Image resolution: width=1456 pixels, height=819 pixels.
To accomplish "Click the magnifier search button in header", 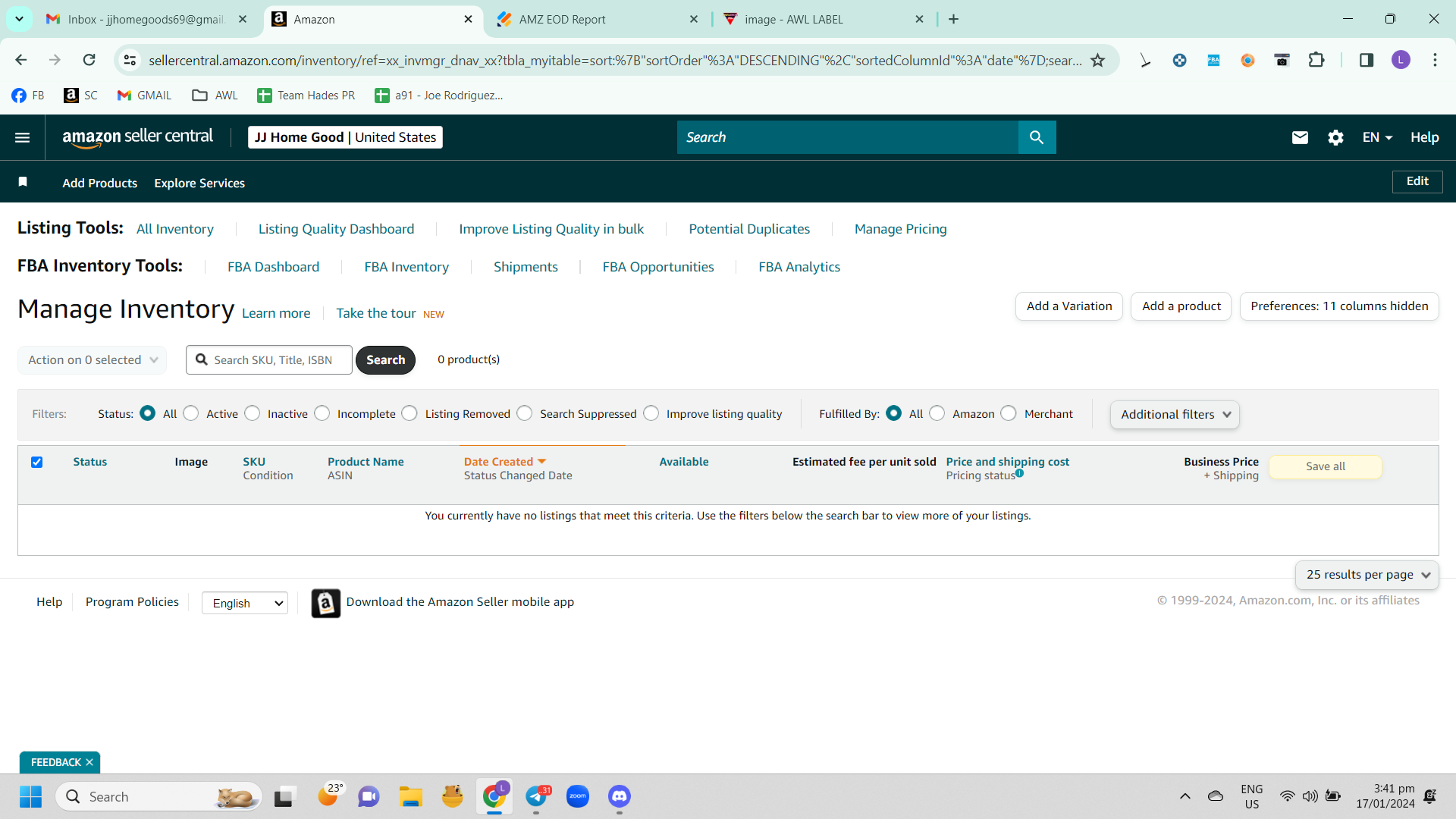I will click(1037, 137).
